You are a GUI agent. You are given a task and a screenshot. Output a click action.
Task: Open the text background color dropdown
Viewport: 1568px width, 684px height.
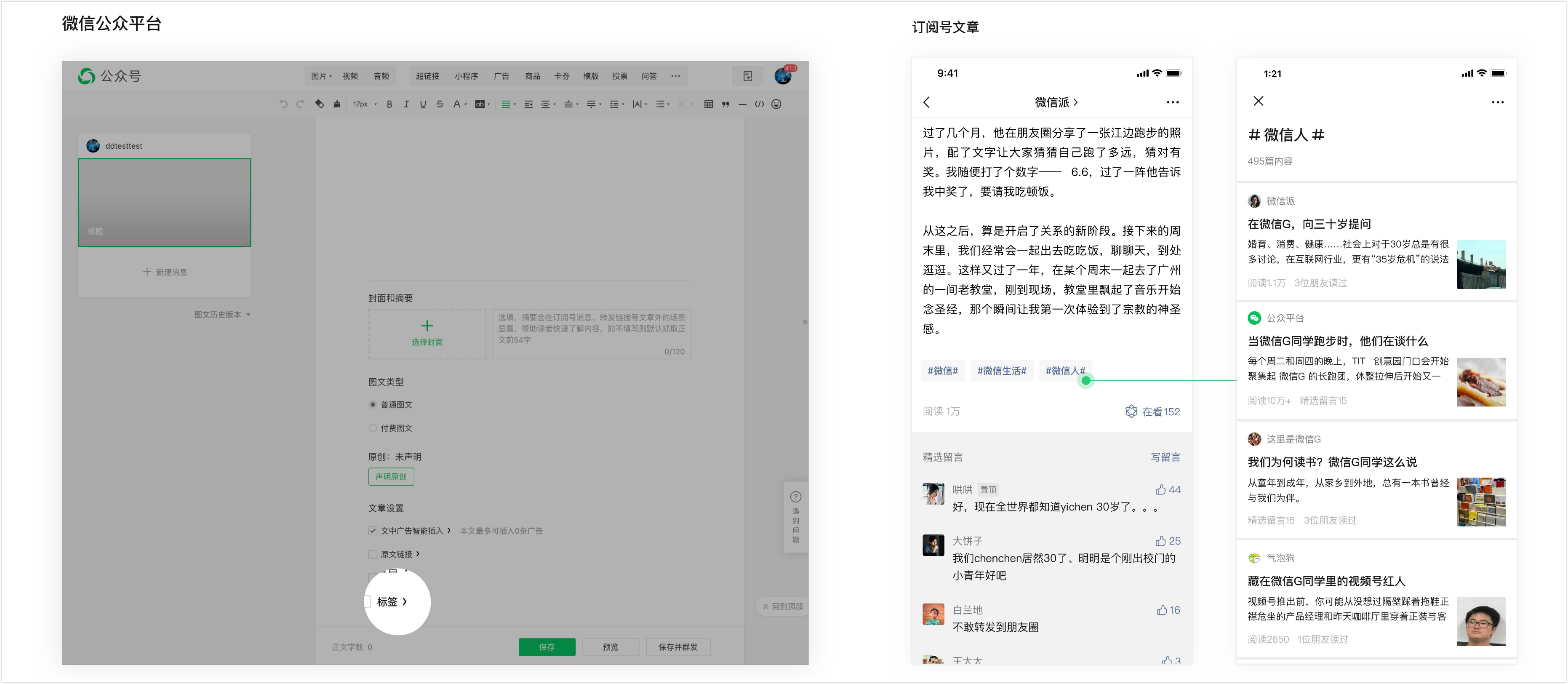(482, 104)
